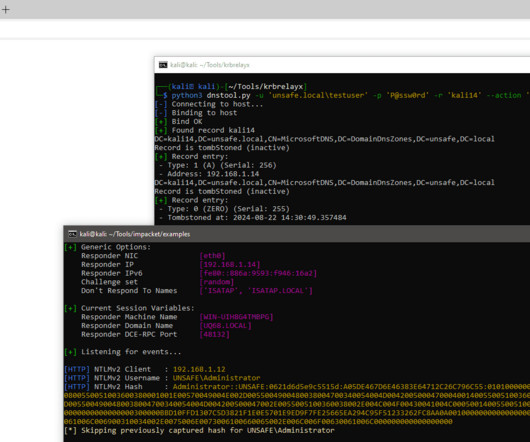Screen dimensions: 530x442
Task: Click NTLMv2 Hash Administrator::UNSAFE value
Action: (351, 387)
